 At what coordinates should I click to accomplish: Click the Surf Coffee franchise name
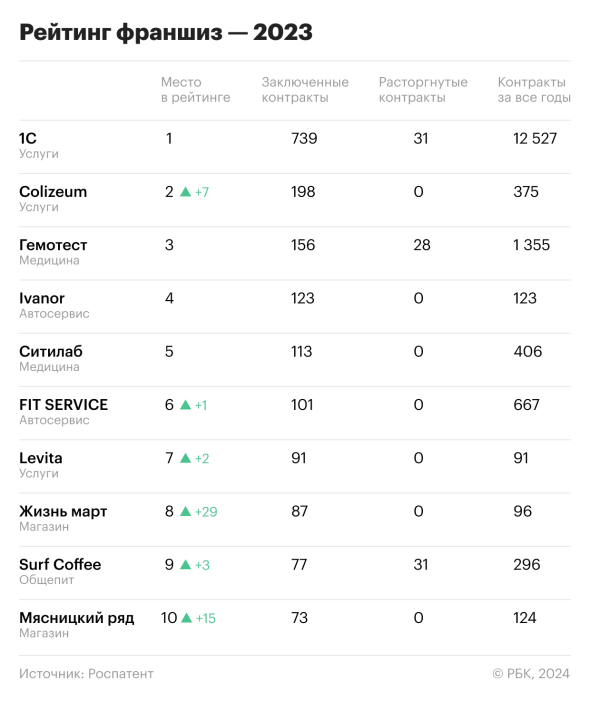pos(60,565)
